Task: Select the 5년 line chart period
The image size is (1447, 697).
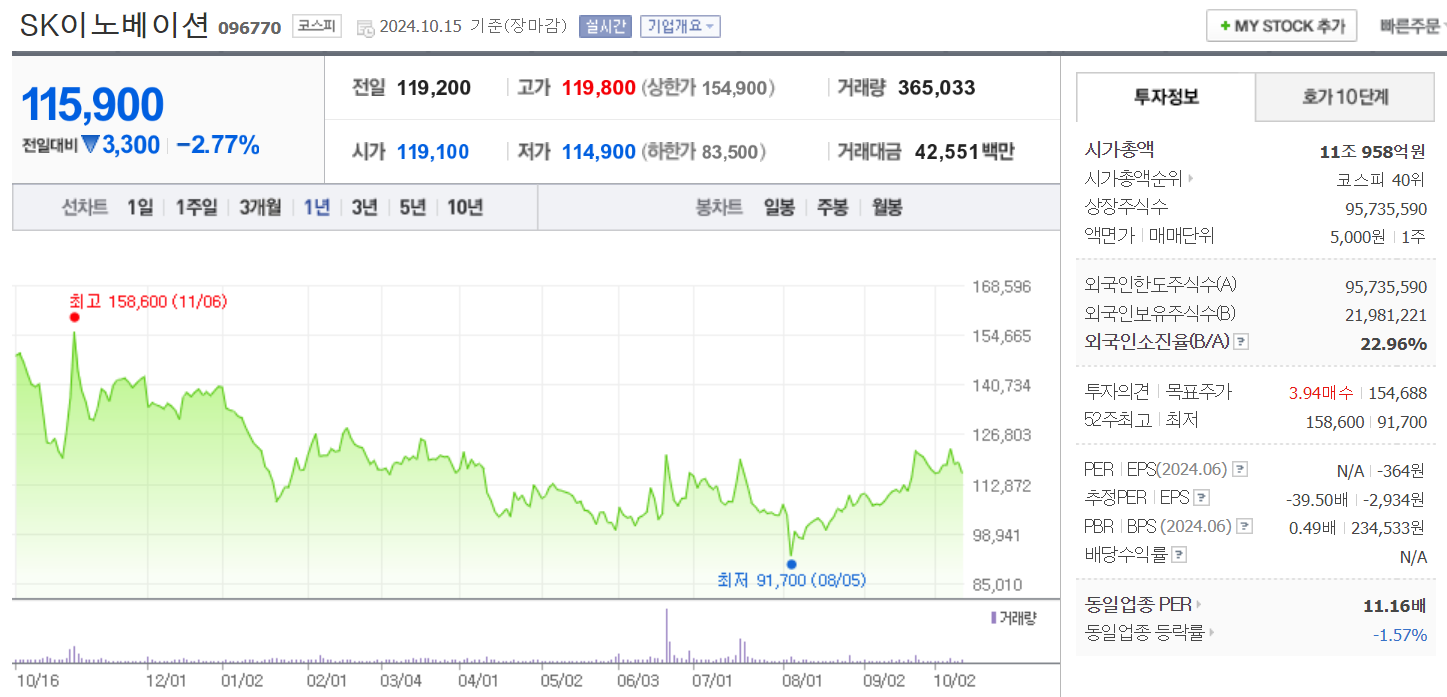Action: (413, 208)
